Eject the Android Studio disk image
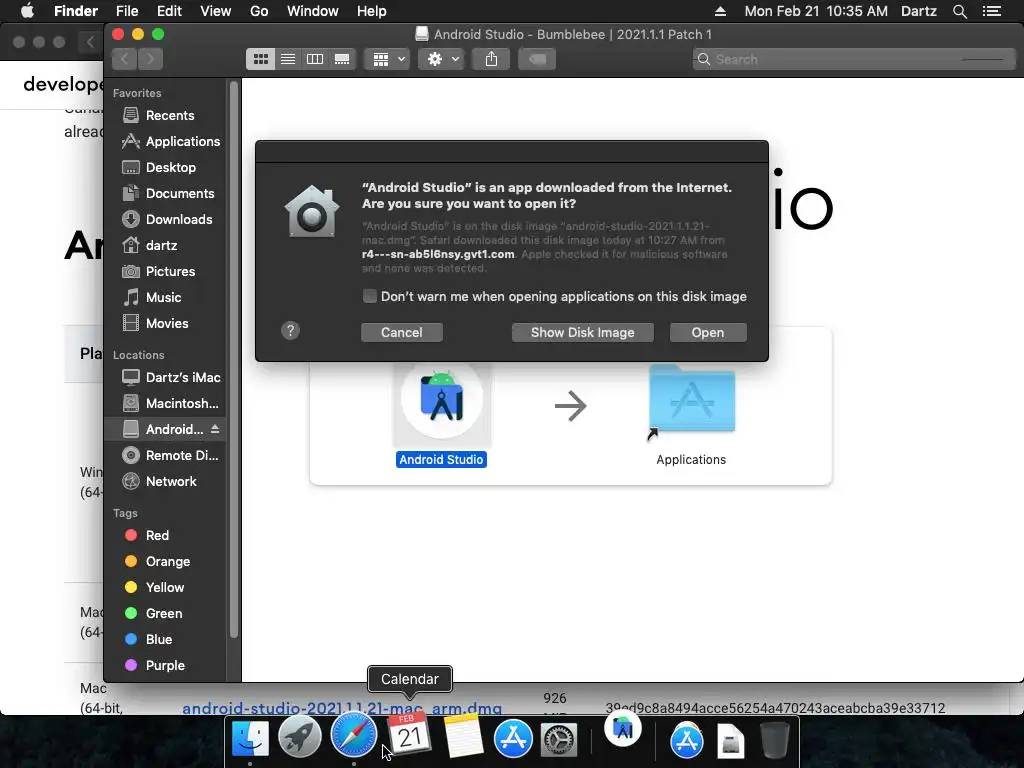This screenshot has width=1024, height=768. pyautogui.click(x=215, y=429)
